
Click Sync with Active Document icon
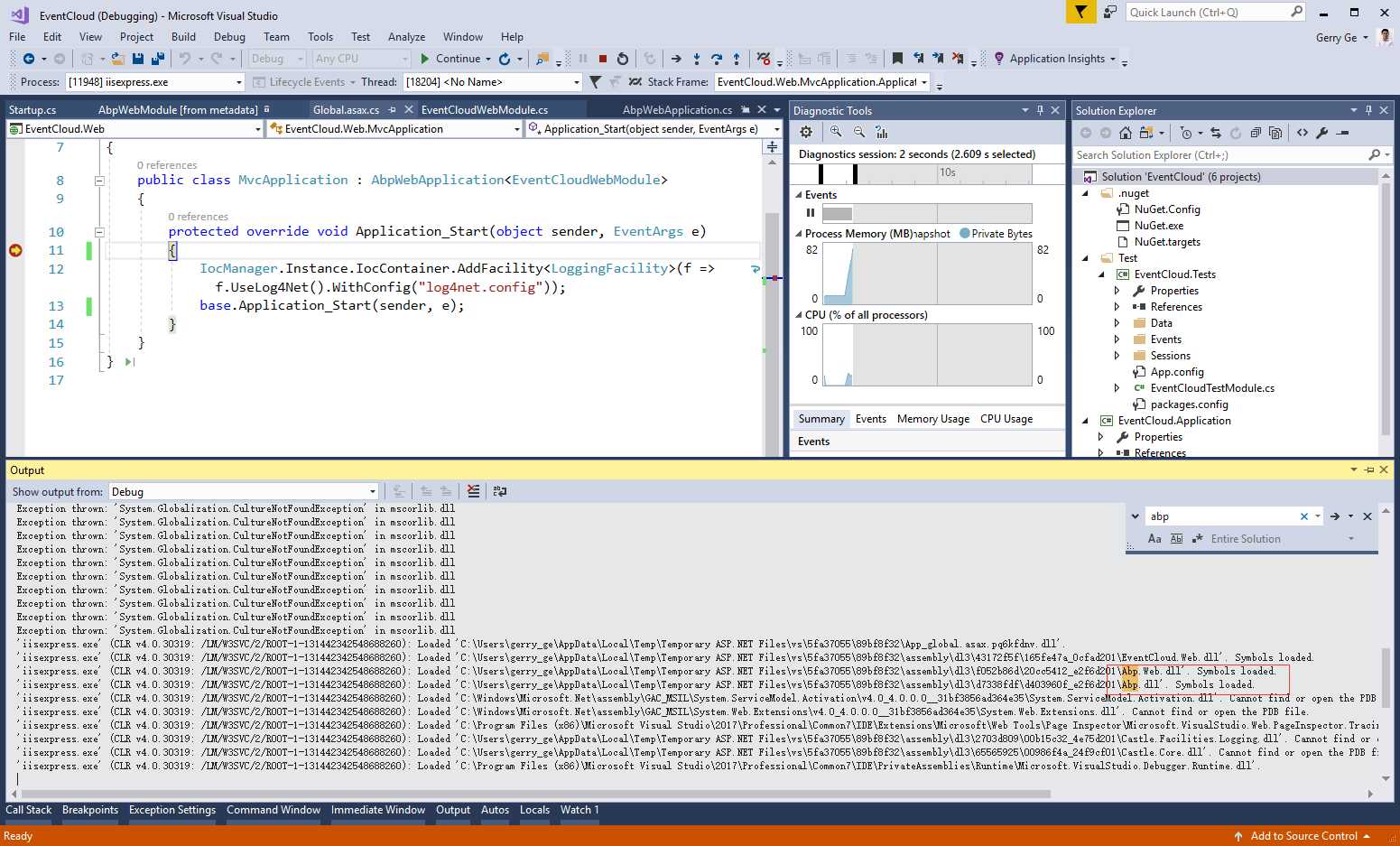(1216, 133)
